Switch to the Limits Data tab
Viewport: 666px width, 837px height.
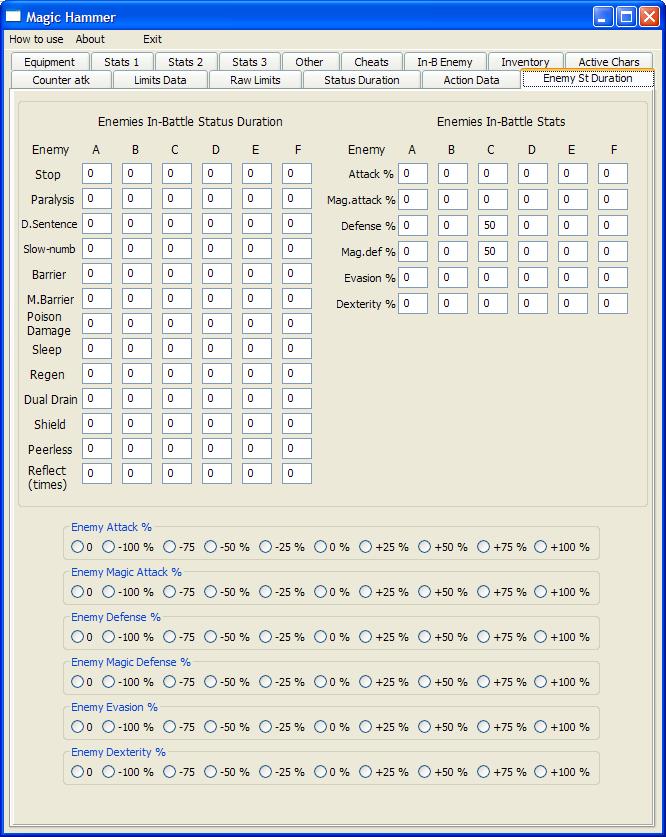point(160,80)
